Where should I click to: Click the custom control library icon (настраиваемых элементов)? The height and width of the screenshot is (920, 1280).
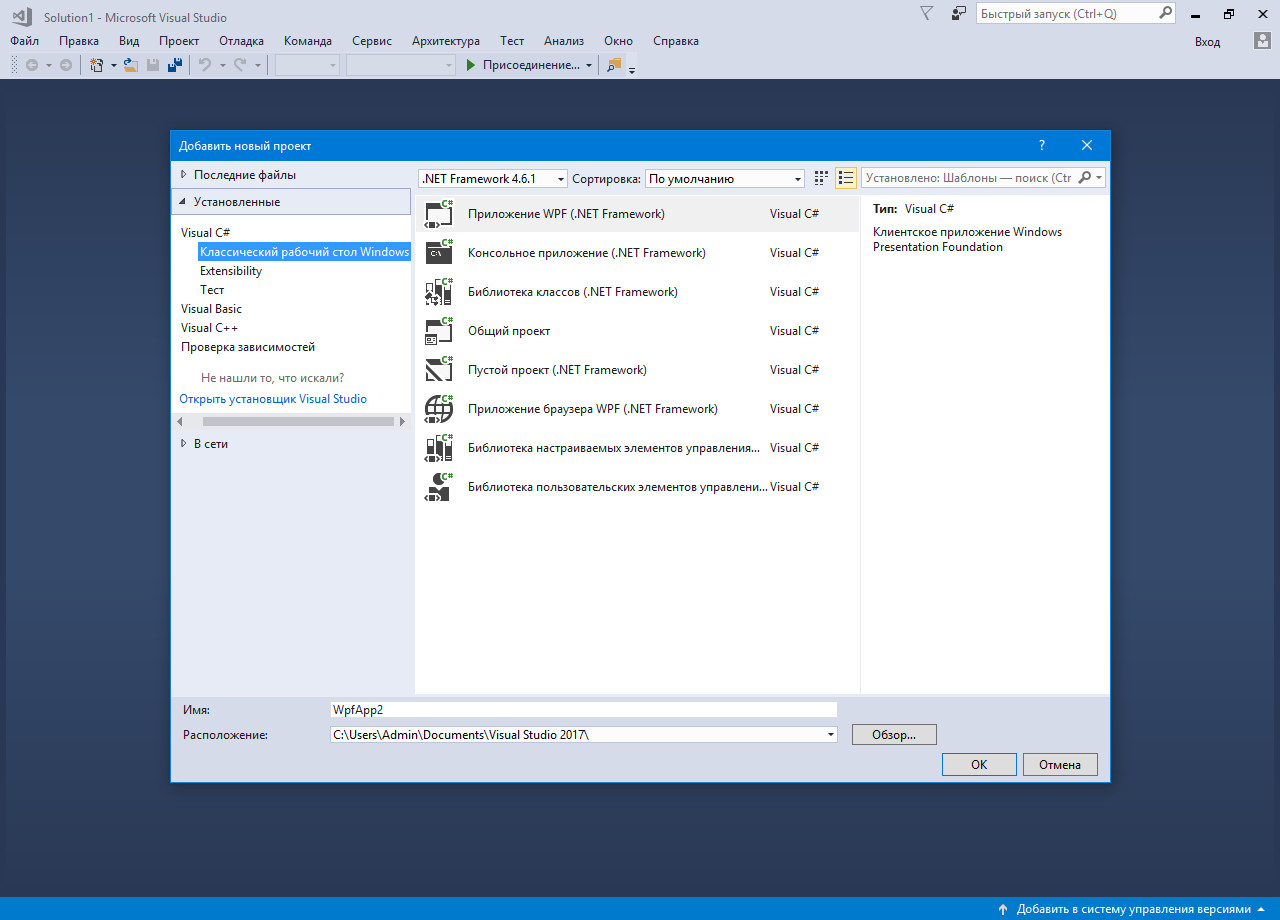[439, 447]
